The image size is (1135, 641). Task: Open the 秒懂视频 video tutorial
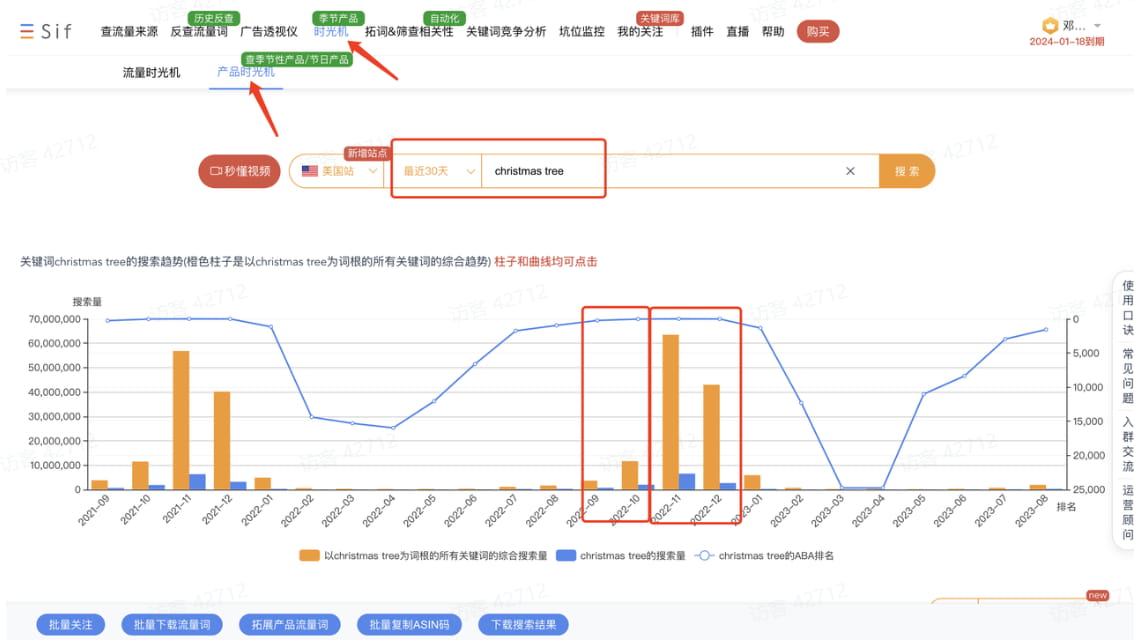(239, 171)
